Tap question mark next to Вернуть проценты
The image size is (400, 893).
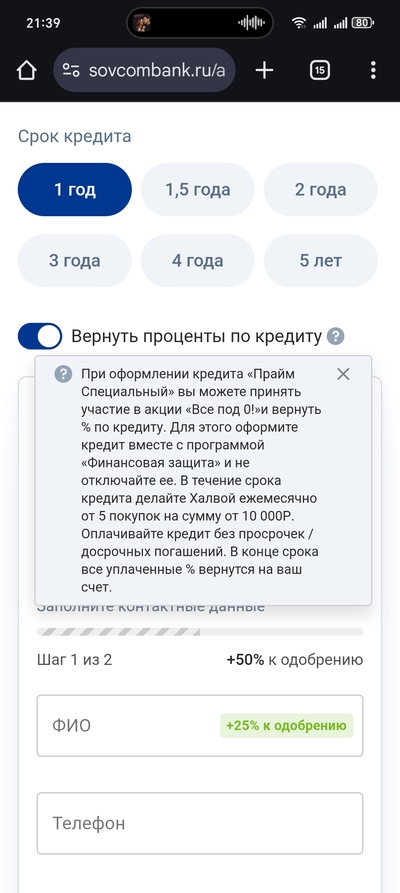pyautogui.click(x=336, y=337)
